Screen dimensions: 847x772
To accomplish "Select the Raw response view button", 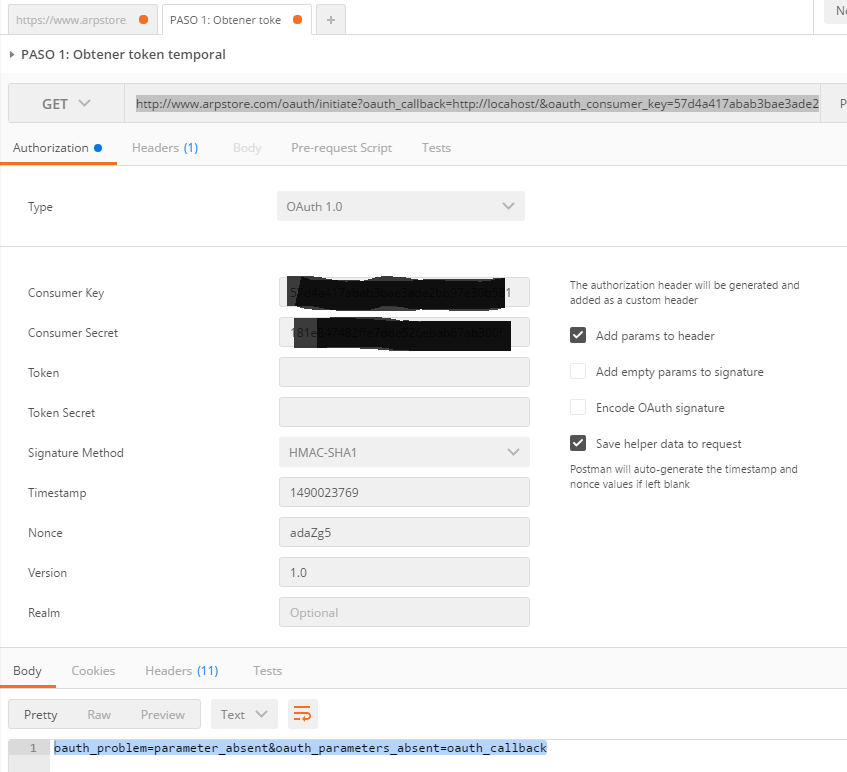I will 99,714.
